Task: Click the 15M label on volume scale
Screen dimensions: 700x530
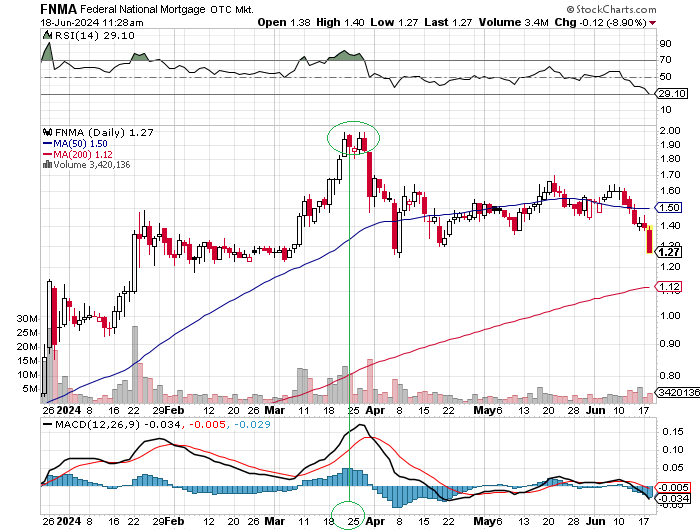Action: coord(27,360)
